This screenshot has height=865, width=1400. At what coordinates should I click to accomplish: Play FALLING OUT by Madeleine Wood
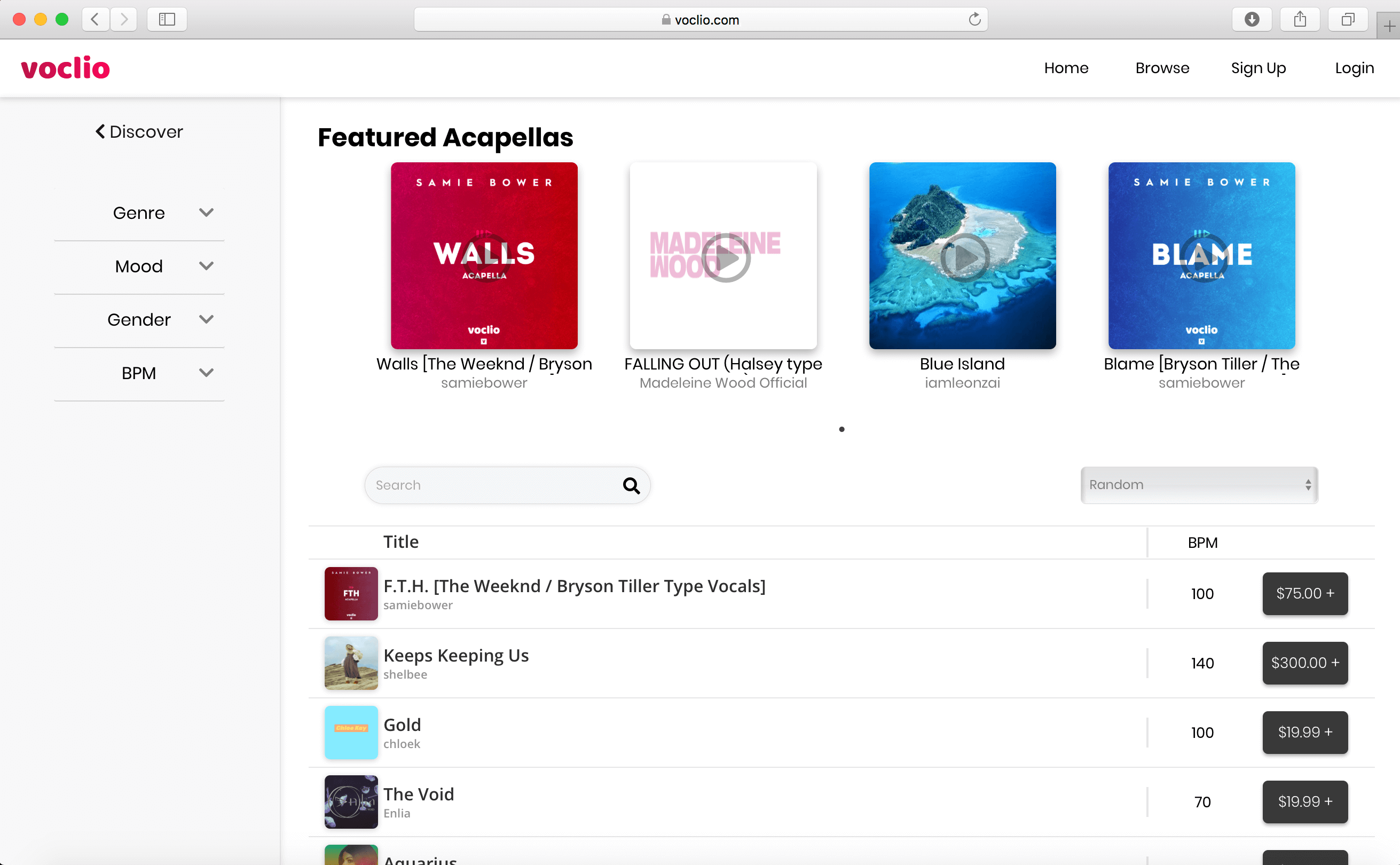point(725,257)
